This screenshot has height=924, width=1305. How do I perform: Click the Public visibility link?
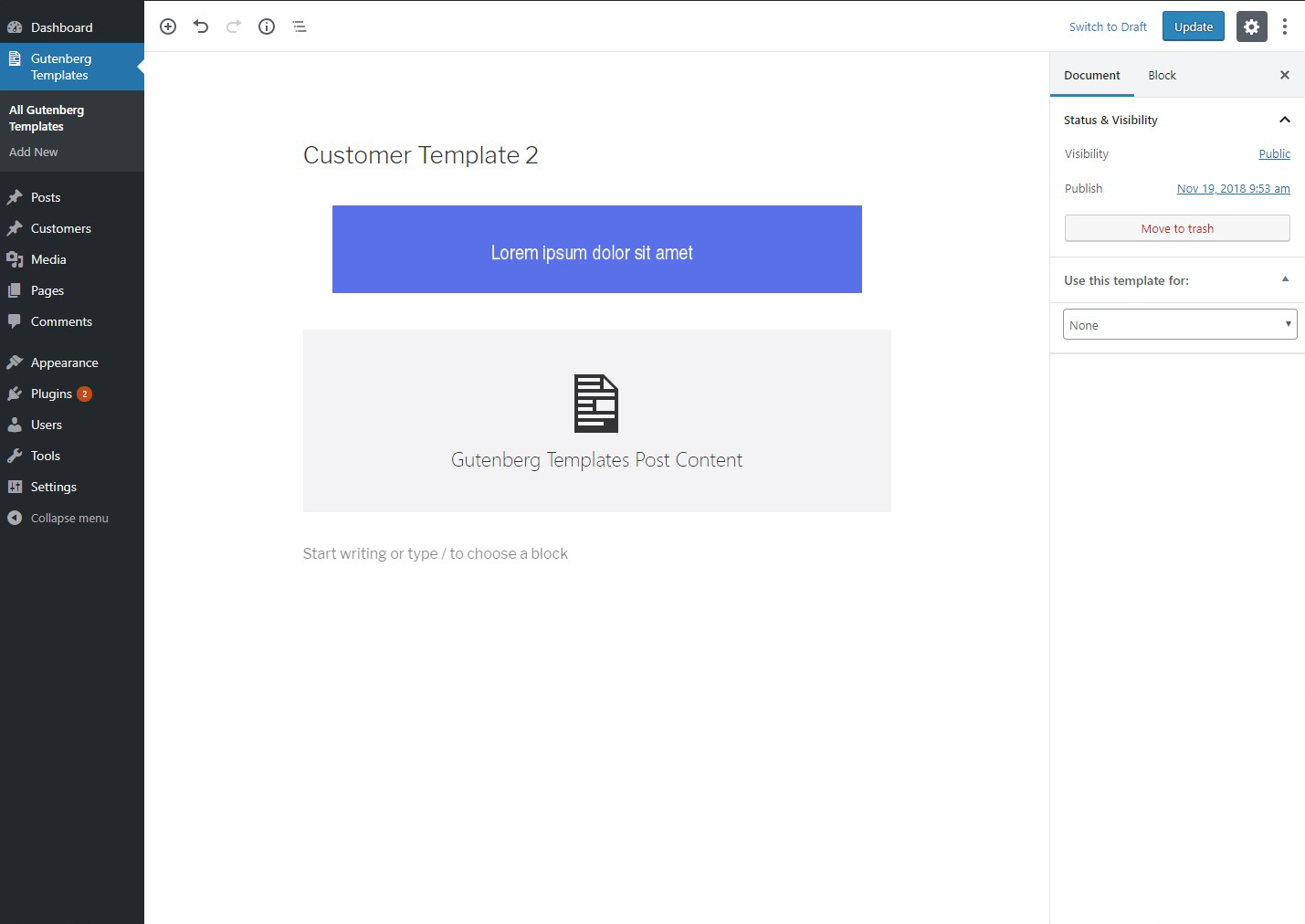click(x=1275, y=153)
